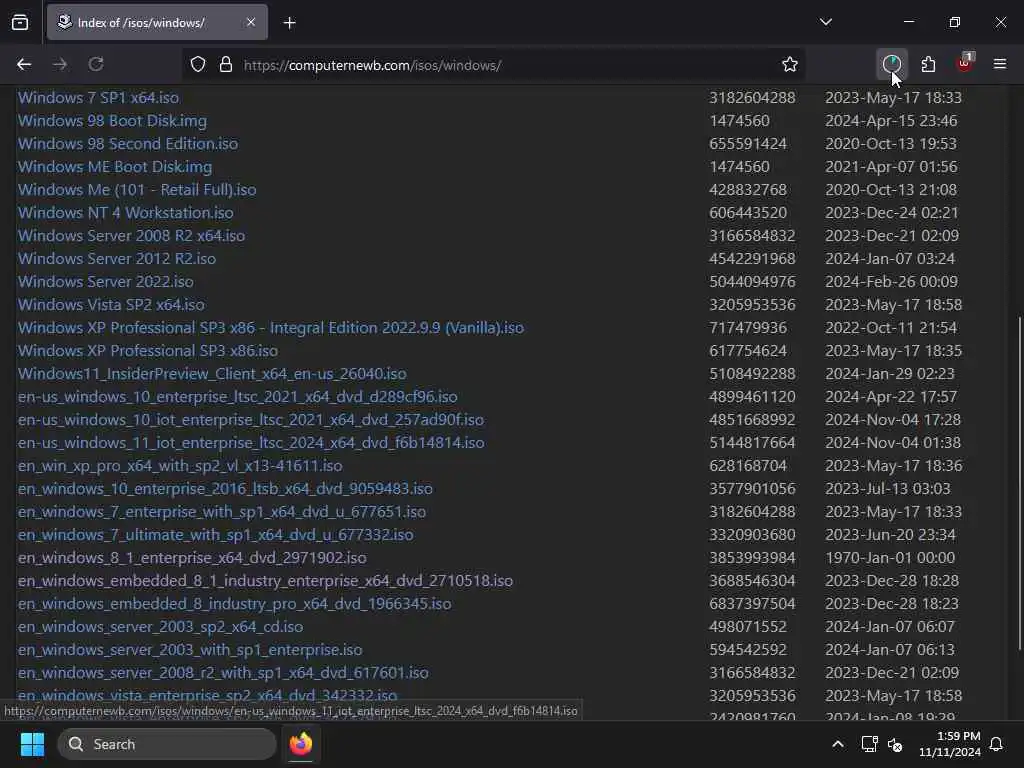Bookmark this page with the star icon

coord(790,65)
